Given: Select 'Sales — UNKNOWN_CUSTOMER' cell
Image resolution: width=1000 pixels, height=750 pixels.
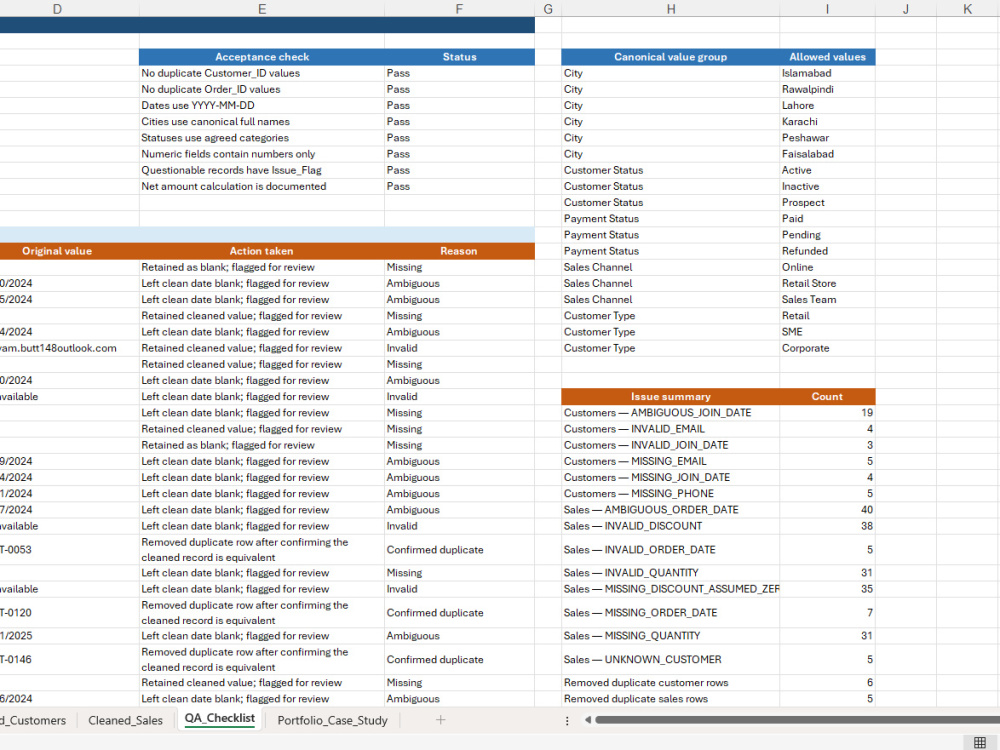Looking at the screenshot, I should point(670,659).
